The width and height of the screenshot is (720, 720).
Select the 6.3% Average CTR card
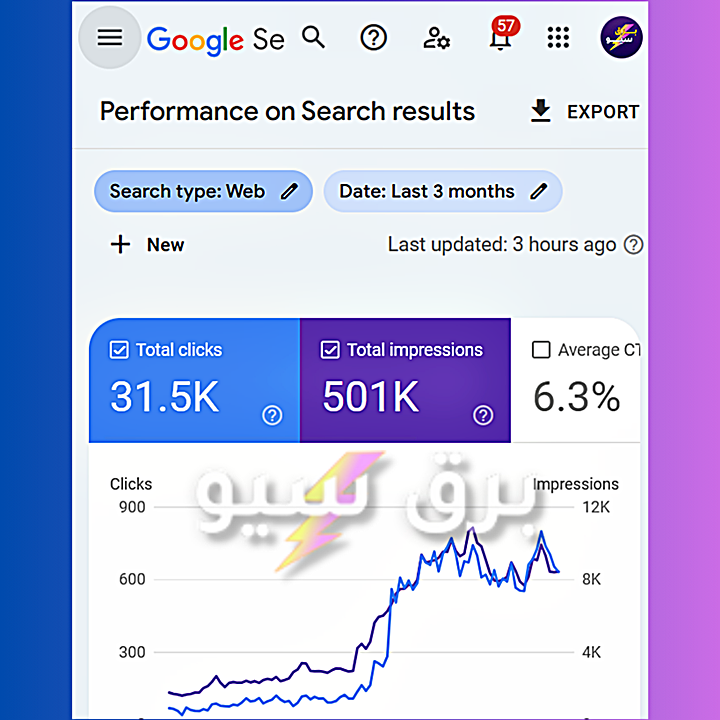(576, 397)
